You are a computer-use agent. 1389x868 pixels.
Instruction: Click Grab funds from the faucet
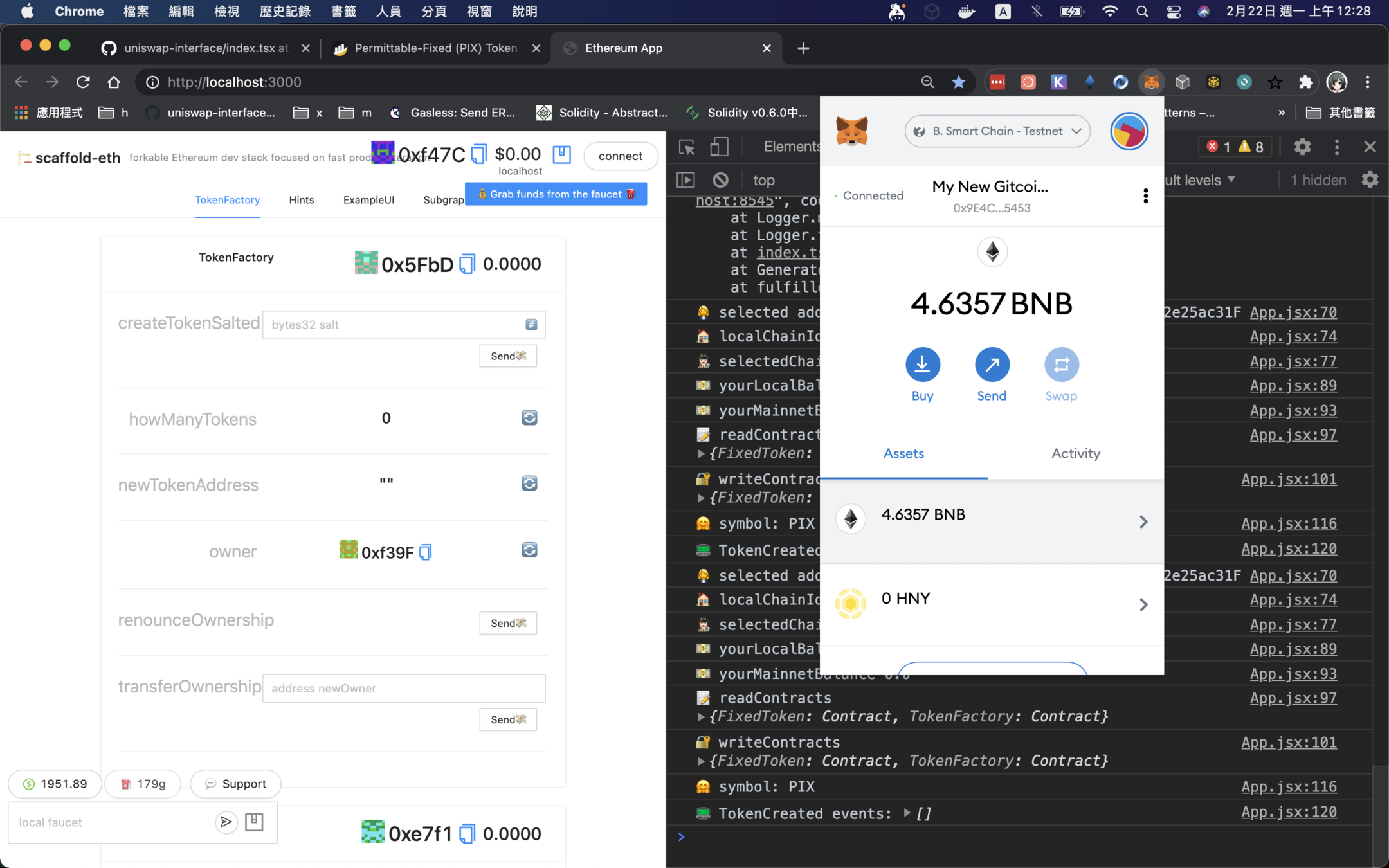556,194
